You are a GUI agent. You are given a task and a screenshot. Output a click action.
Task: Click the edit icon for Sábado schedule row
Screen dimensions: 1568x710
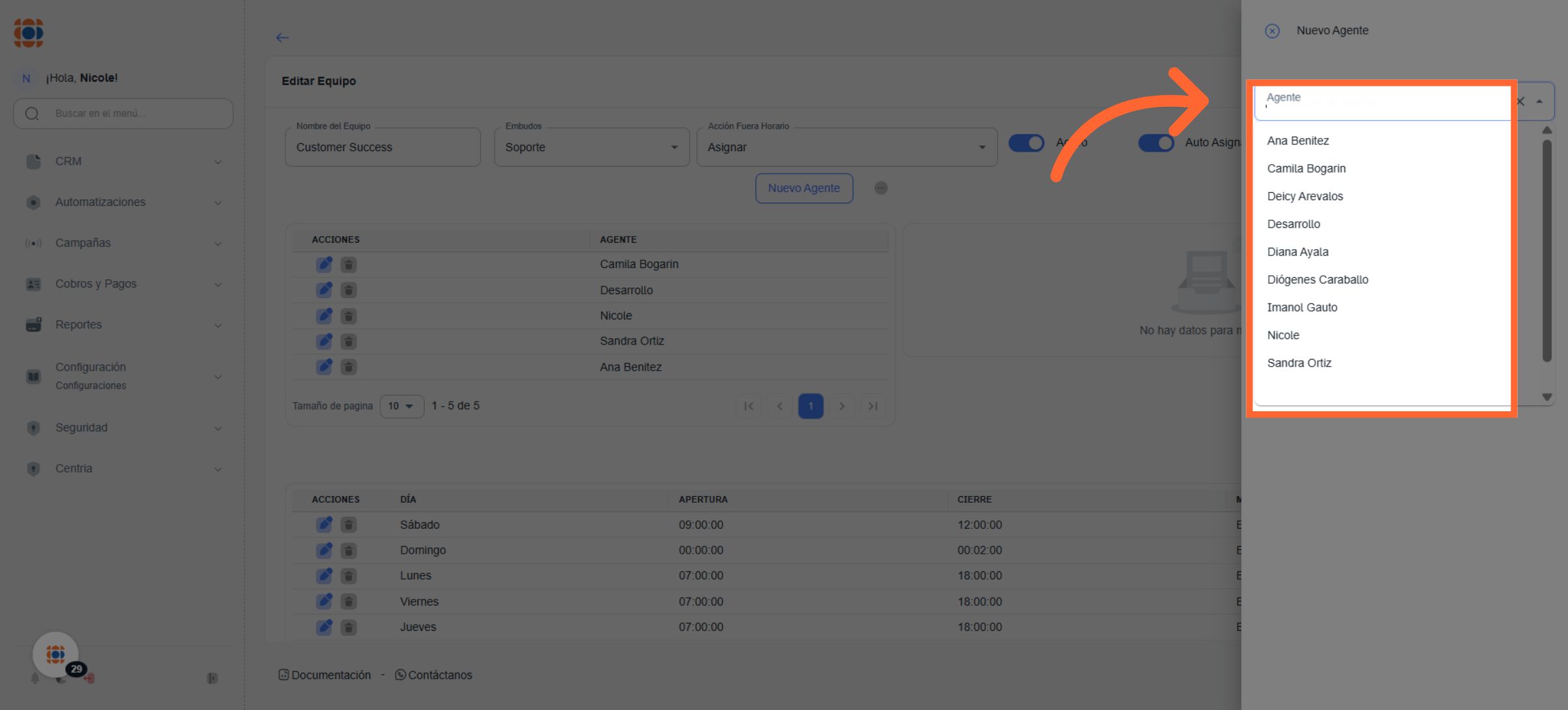324,524
